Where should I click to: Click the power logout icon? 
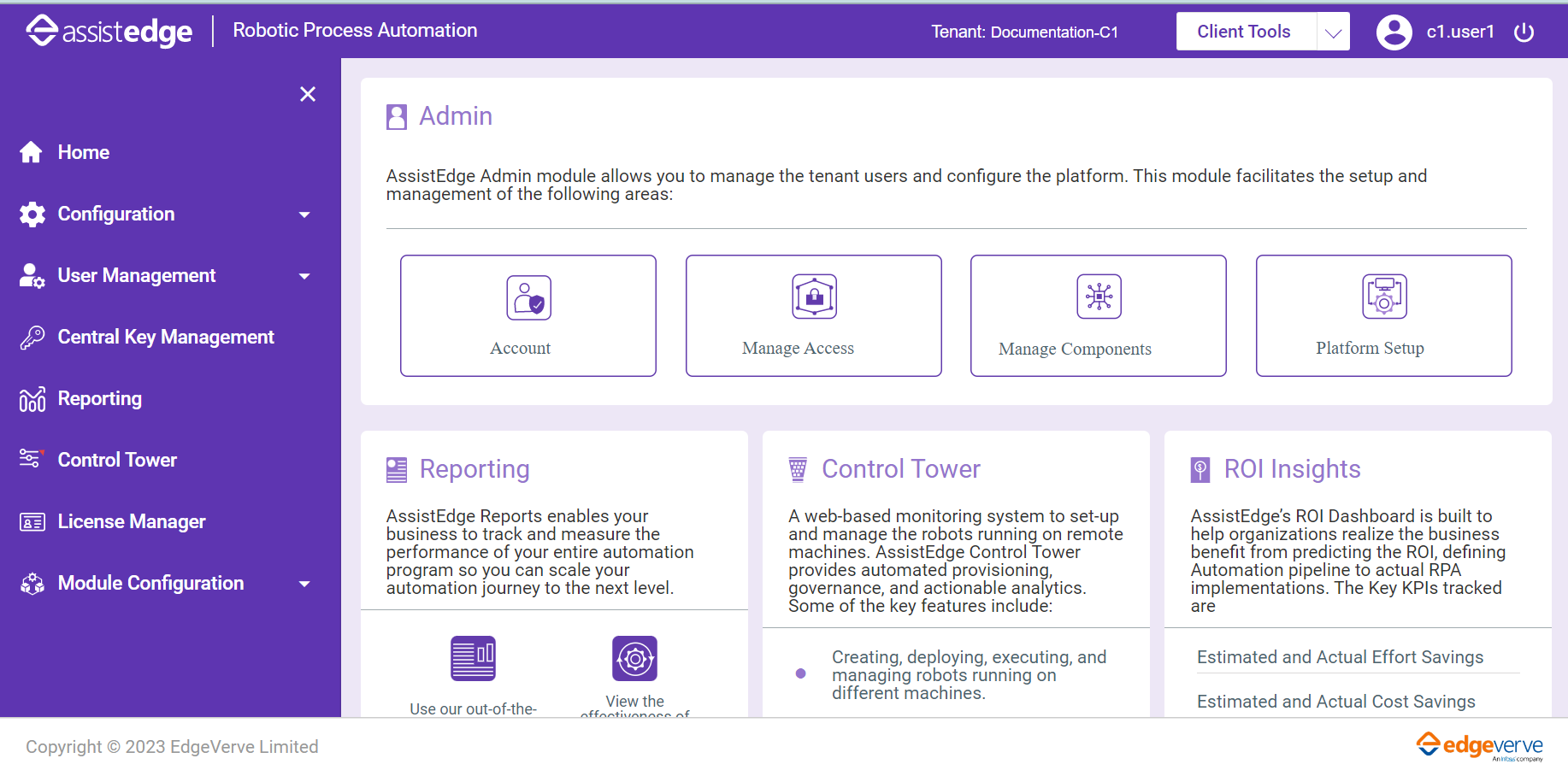pos(1524,32)
